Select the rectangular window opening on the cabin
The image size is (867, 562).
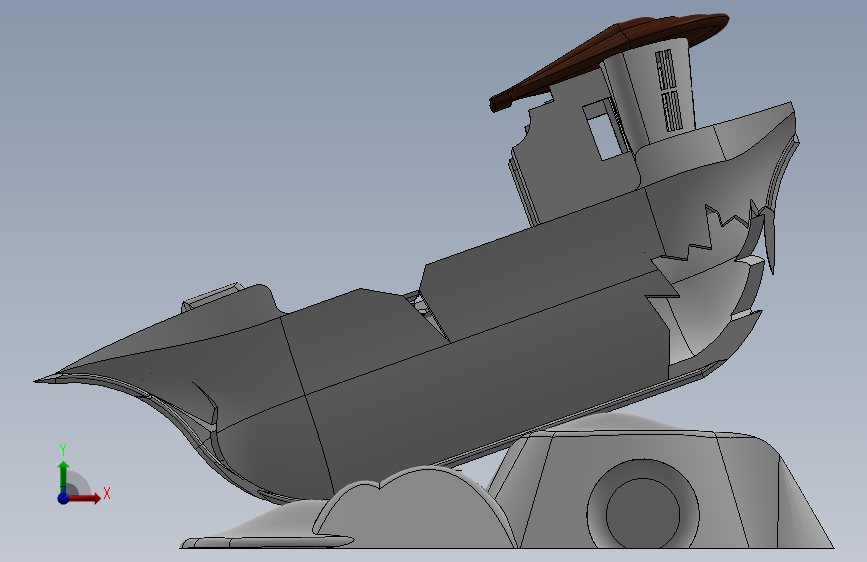[605, 131]
